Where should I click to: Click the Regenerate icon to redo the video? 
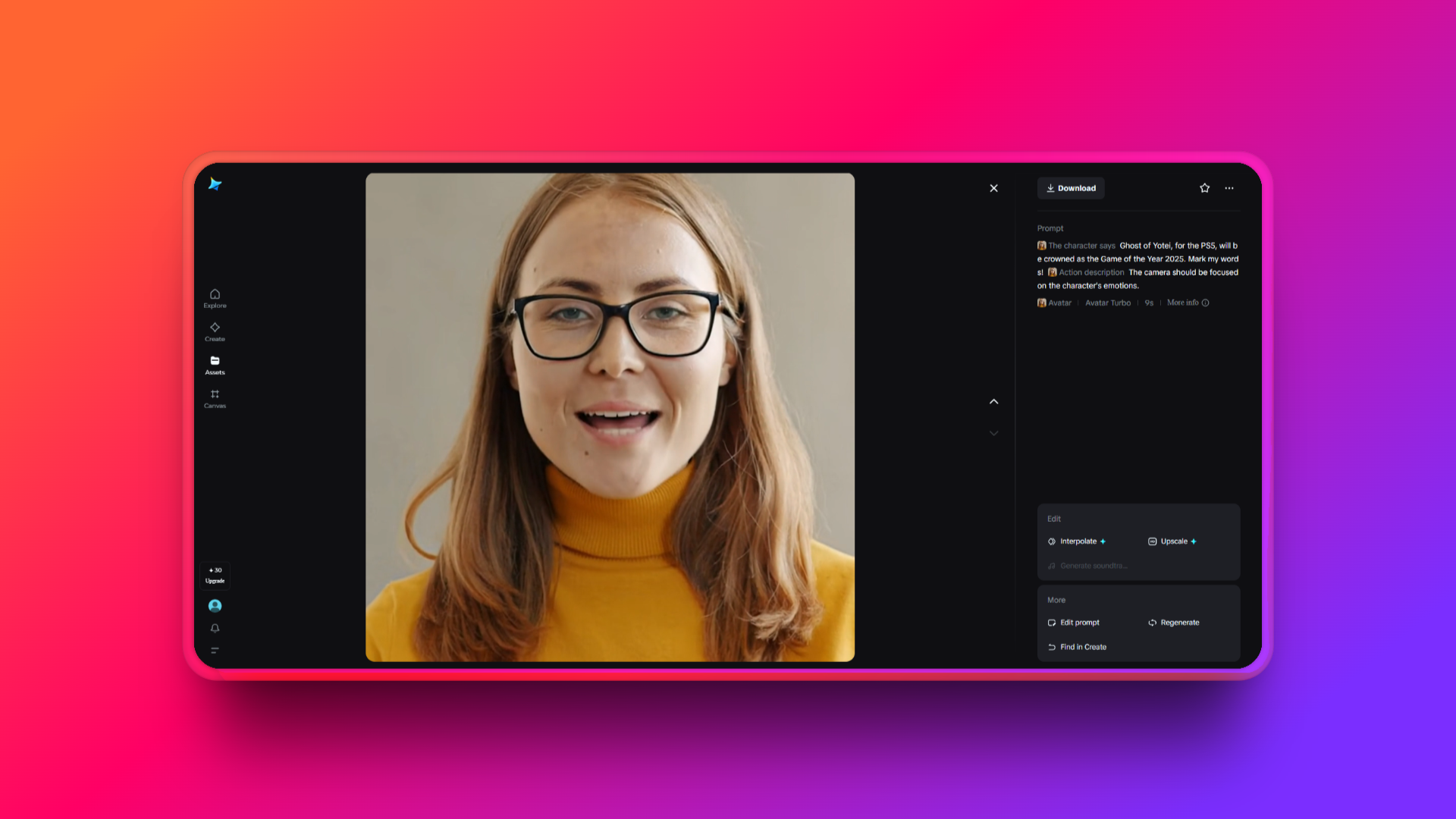pos(1152,622)
